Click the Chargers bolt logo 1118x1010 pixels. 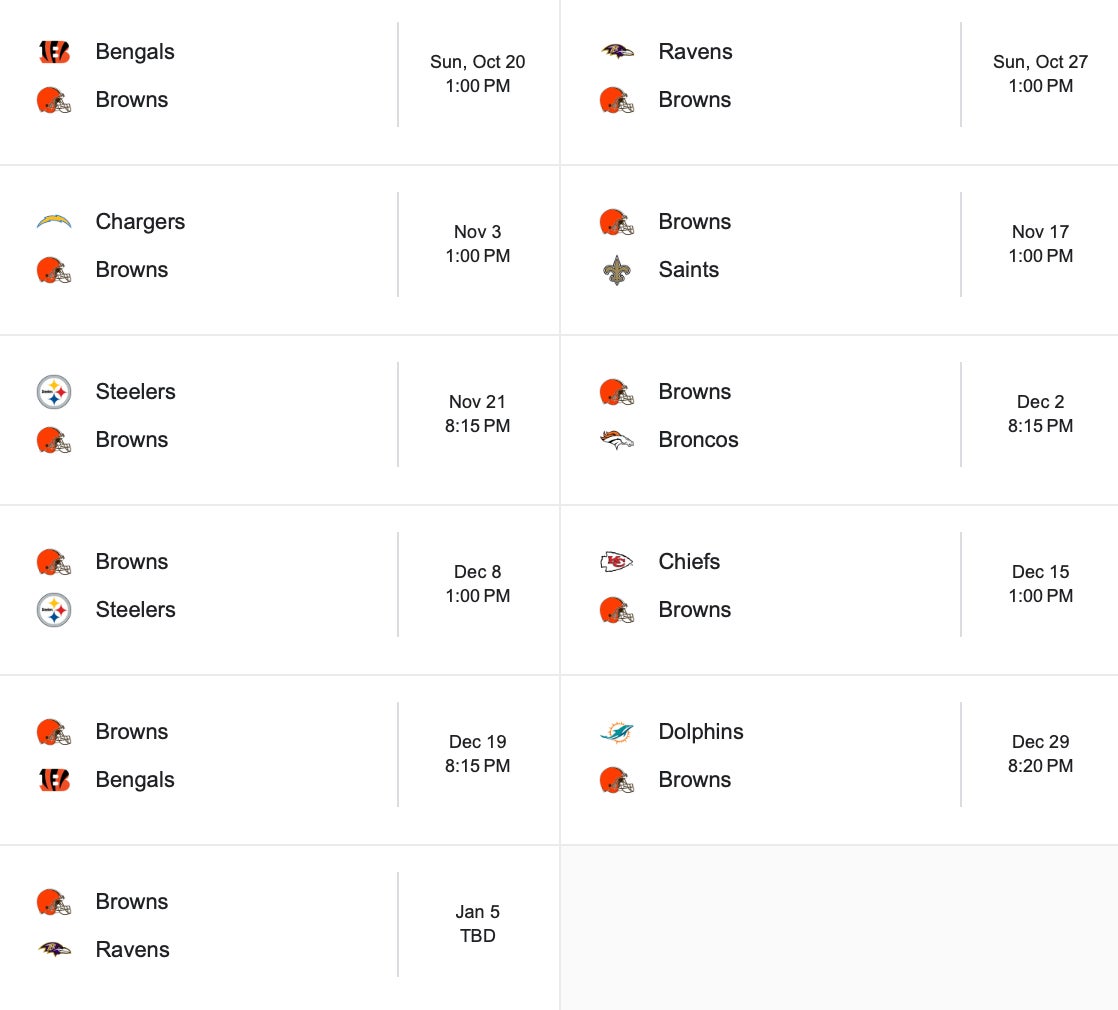click(54, 222)
